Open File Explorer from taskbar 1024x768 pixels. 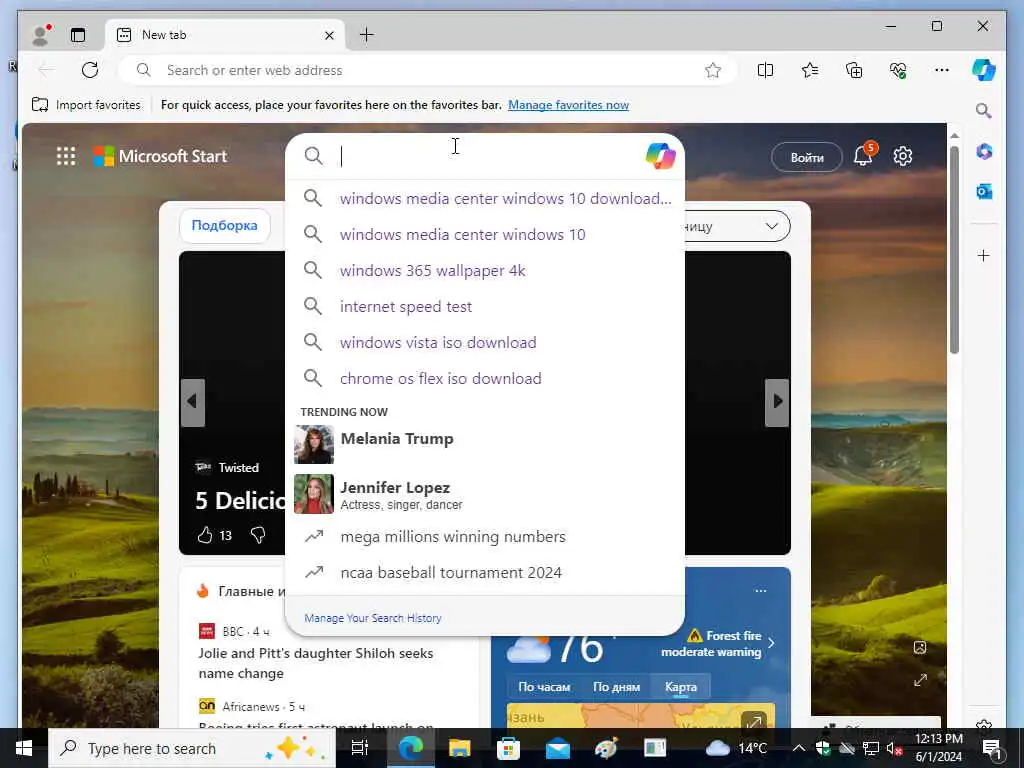point(459,748)
